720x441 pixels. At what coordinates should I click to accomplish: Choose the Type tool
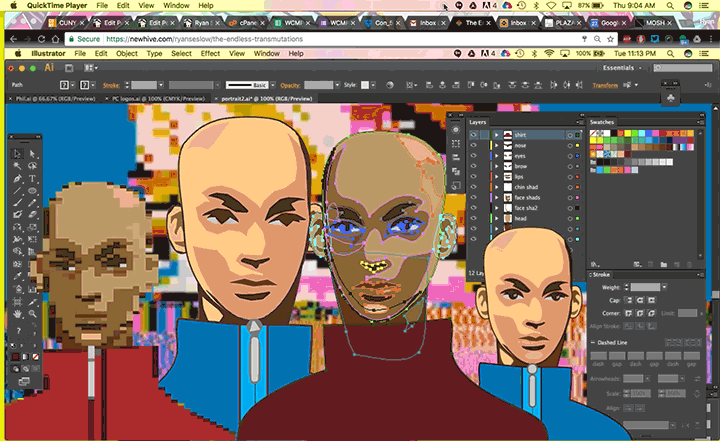33,178
